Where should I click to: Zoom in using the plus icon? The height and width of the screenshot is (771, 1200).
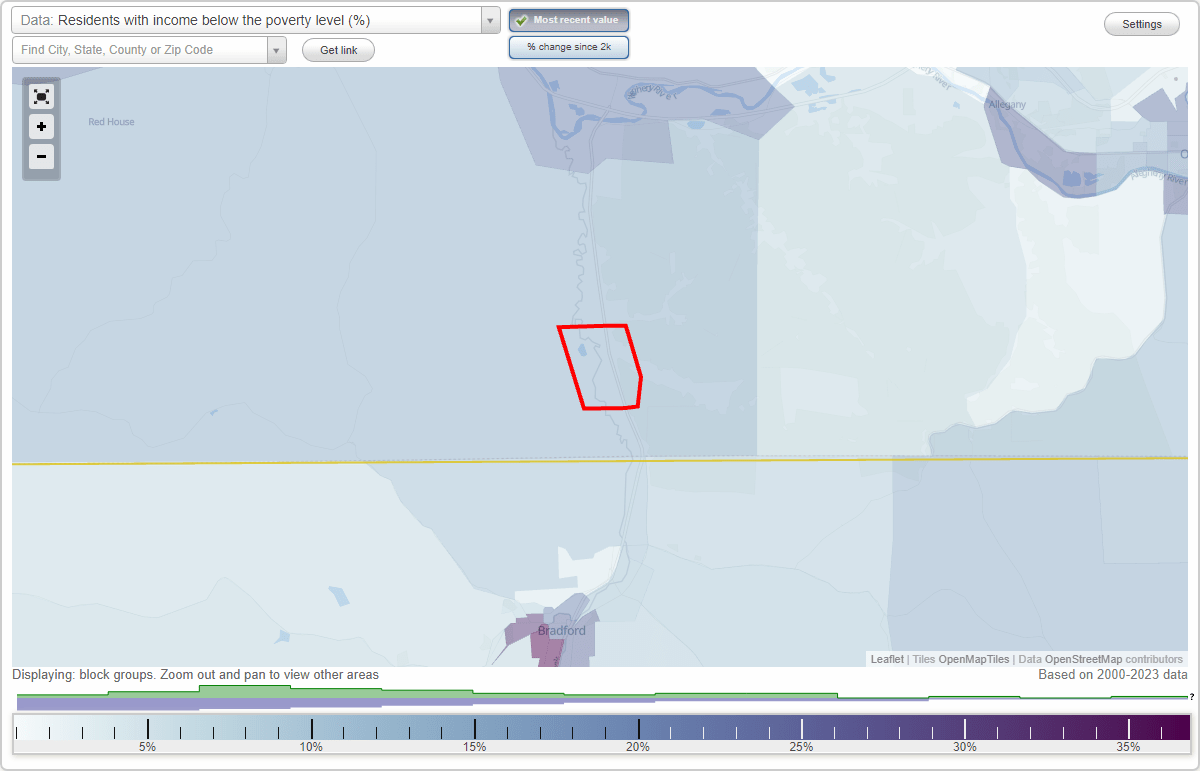pyautogui.click(x=41, y=127)
